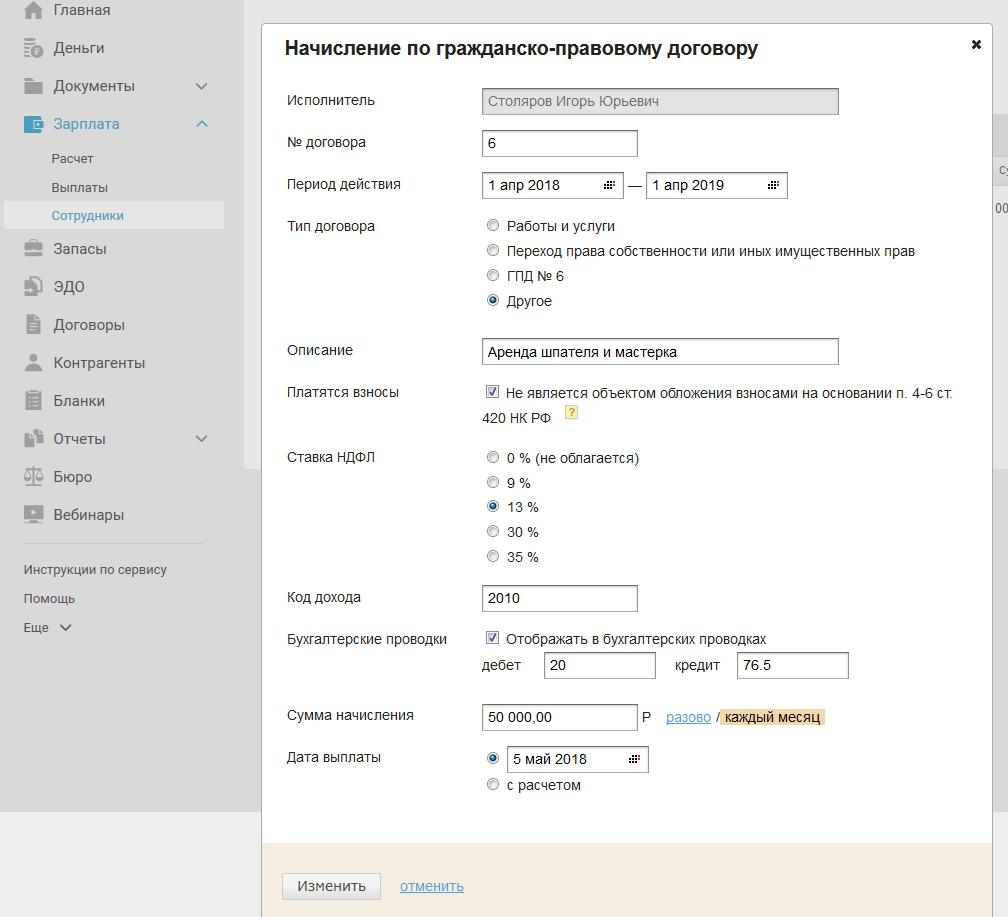Click the yellow help question mark icon
The height and width of the screenshot is (917, 1008).
click(x=571, y=412)
